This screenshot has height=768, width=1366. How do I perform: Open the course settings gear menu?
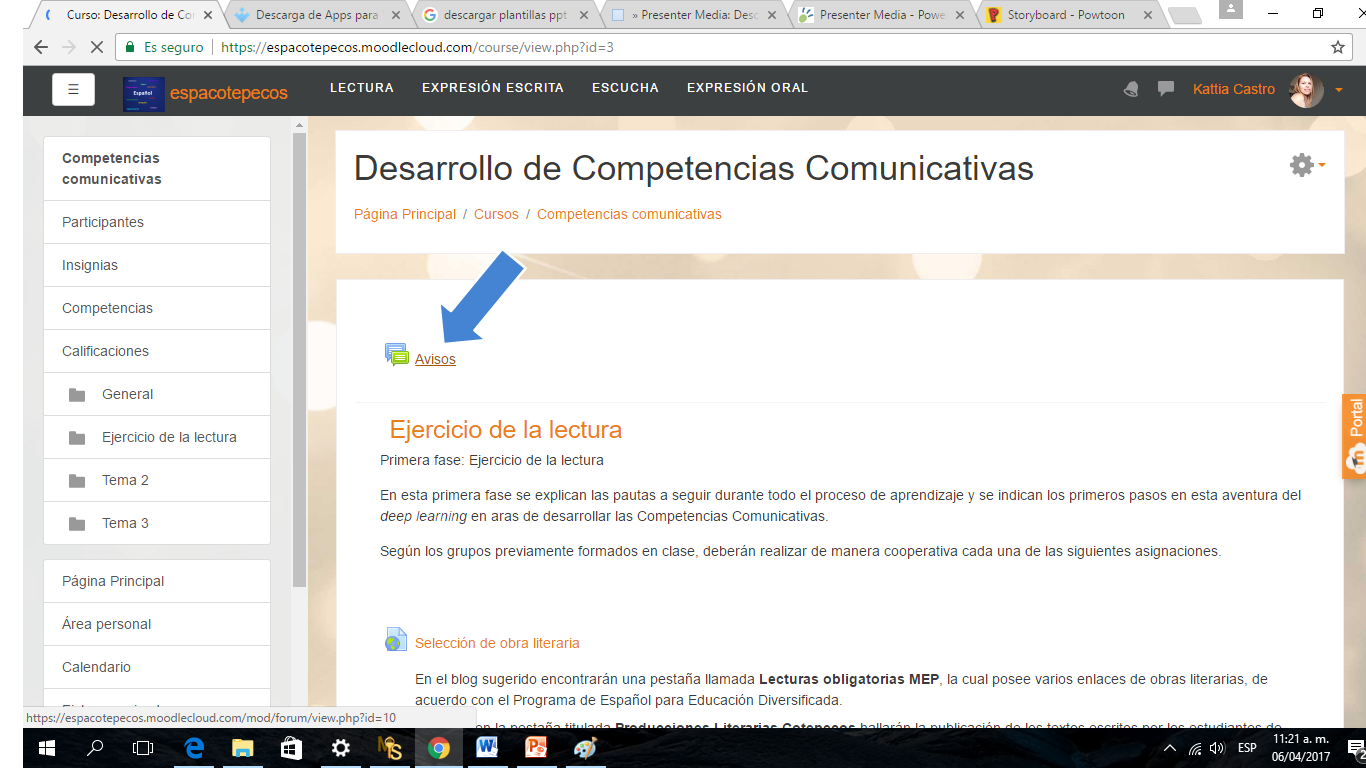pos(1307,165)
